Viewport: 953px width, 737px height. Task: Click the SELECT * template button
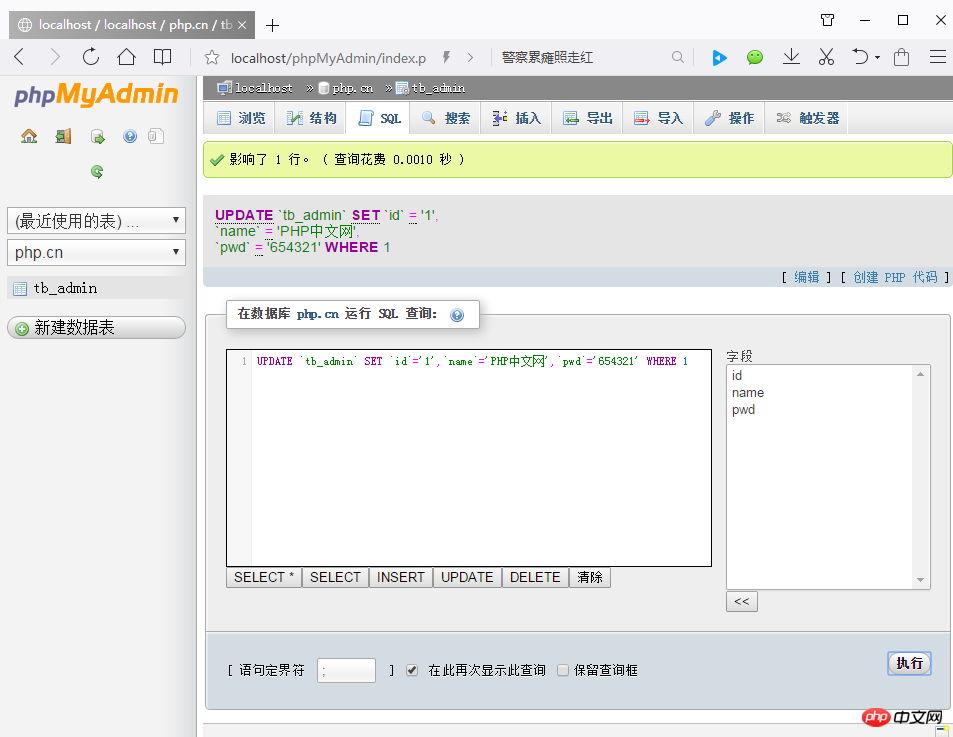[x=264, y=577]
